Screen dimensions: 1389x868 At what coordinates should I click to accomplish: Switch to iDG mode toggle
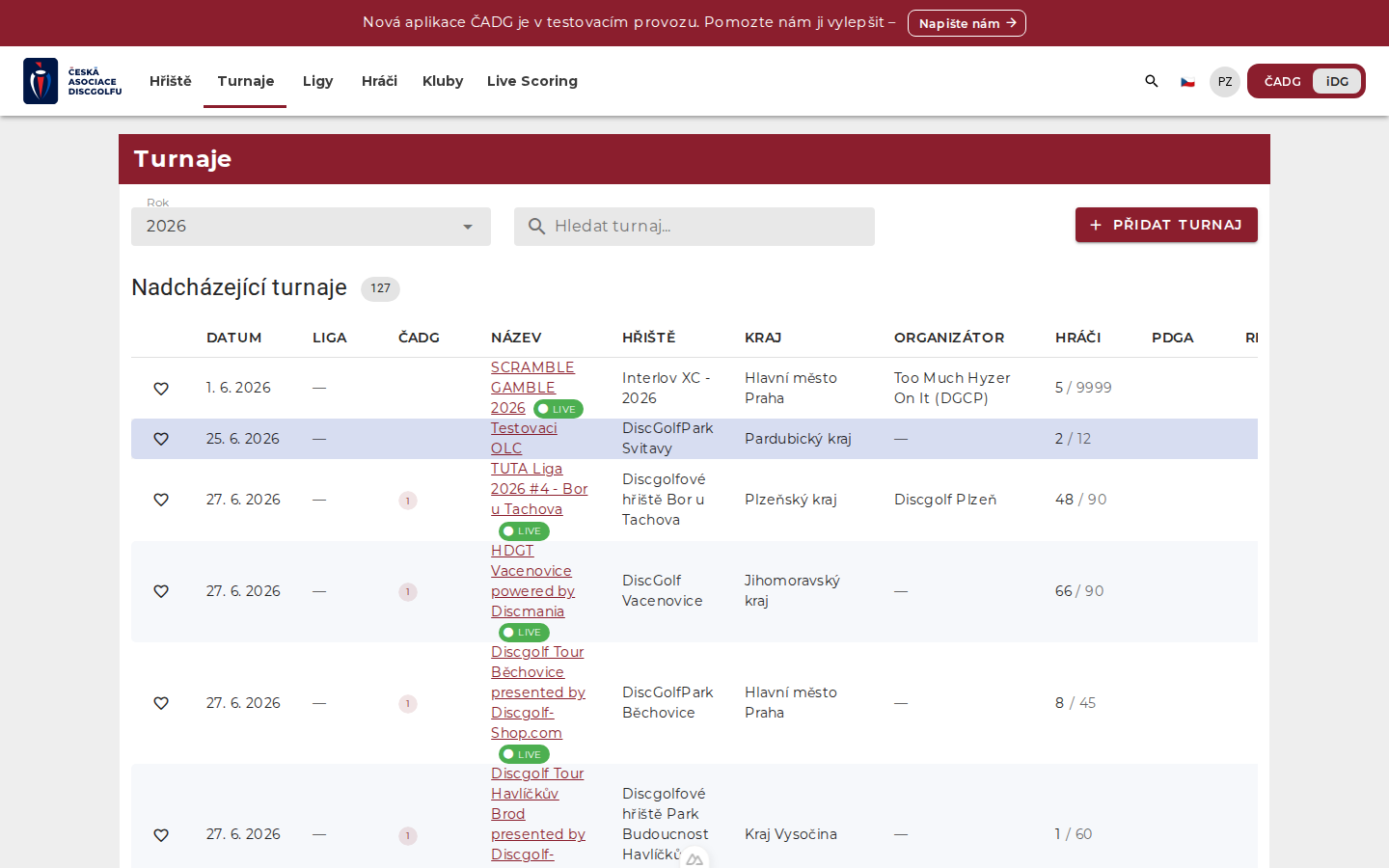click(x=1337, y=81)
